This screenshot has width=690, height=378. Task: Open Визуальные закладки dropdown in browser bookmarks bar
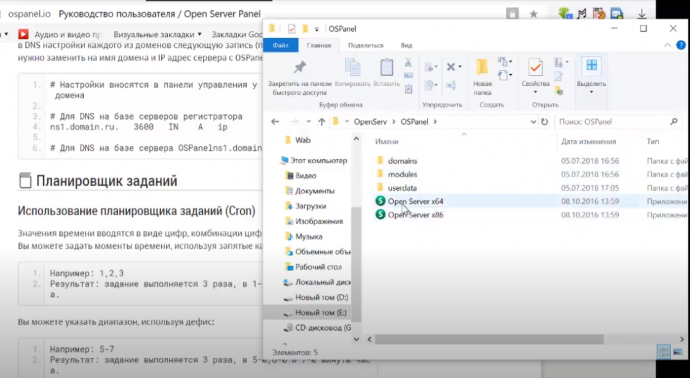(158, 34)
